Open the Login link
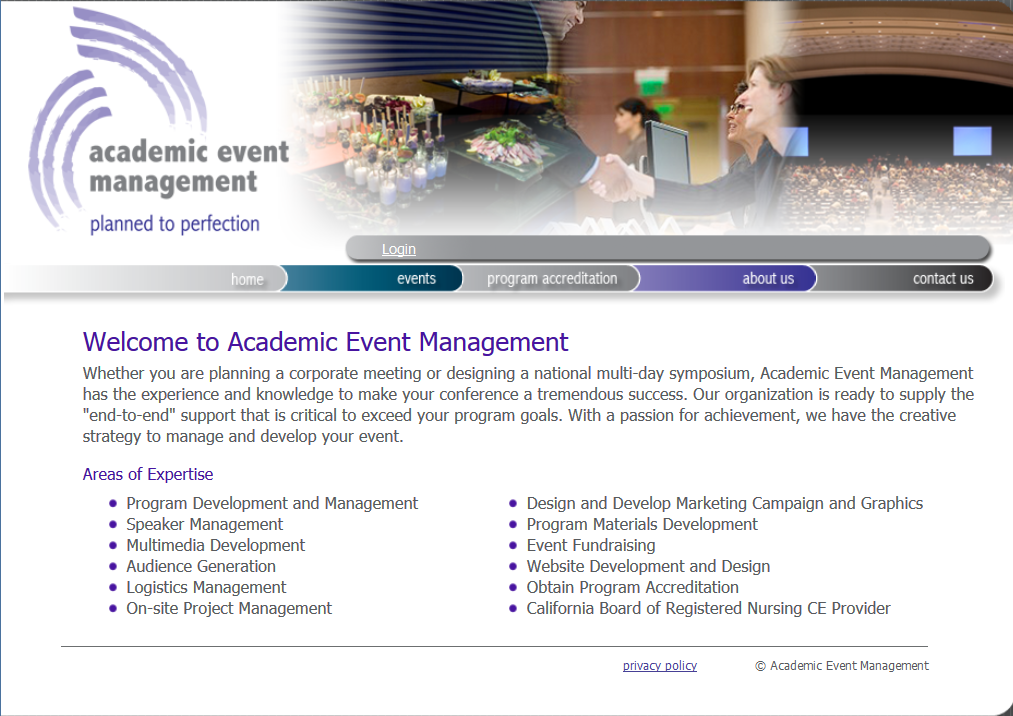Image resolution: width=1013 pixels, height=716 pixels. coord(398,249)
